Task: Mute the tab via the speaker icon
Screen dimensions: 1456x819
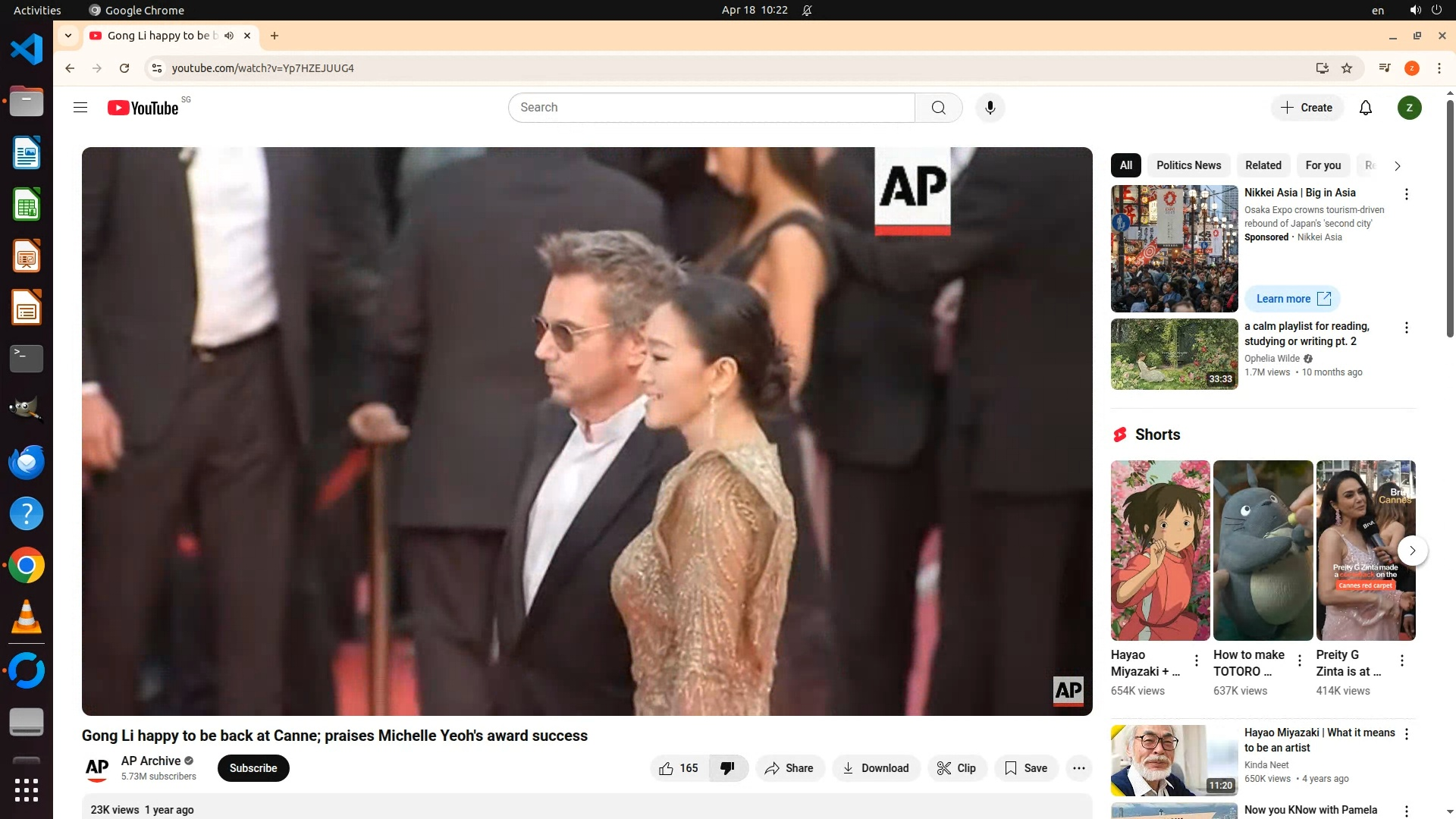Action: click(229, 36)
